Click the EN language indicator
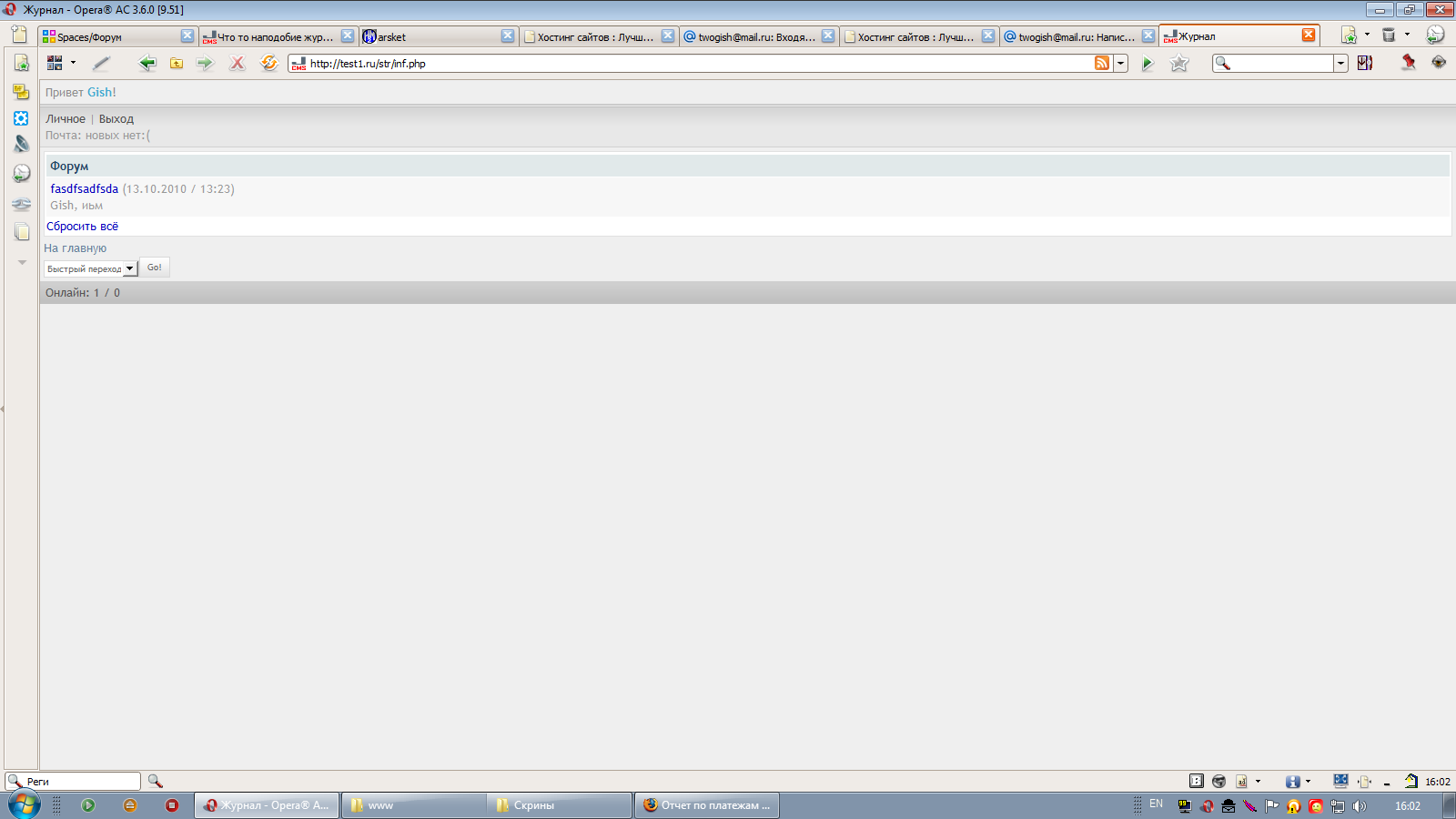The width and height of the screenshot is (1456, 819). (x=1157, y=804)
